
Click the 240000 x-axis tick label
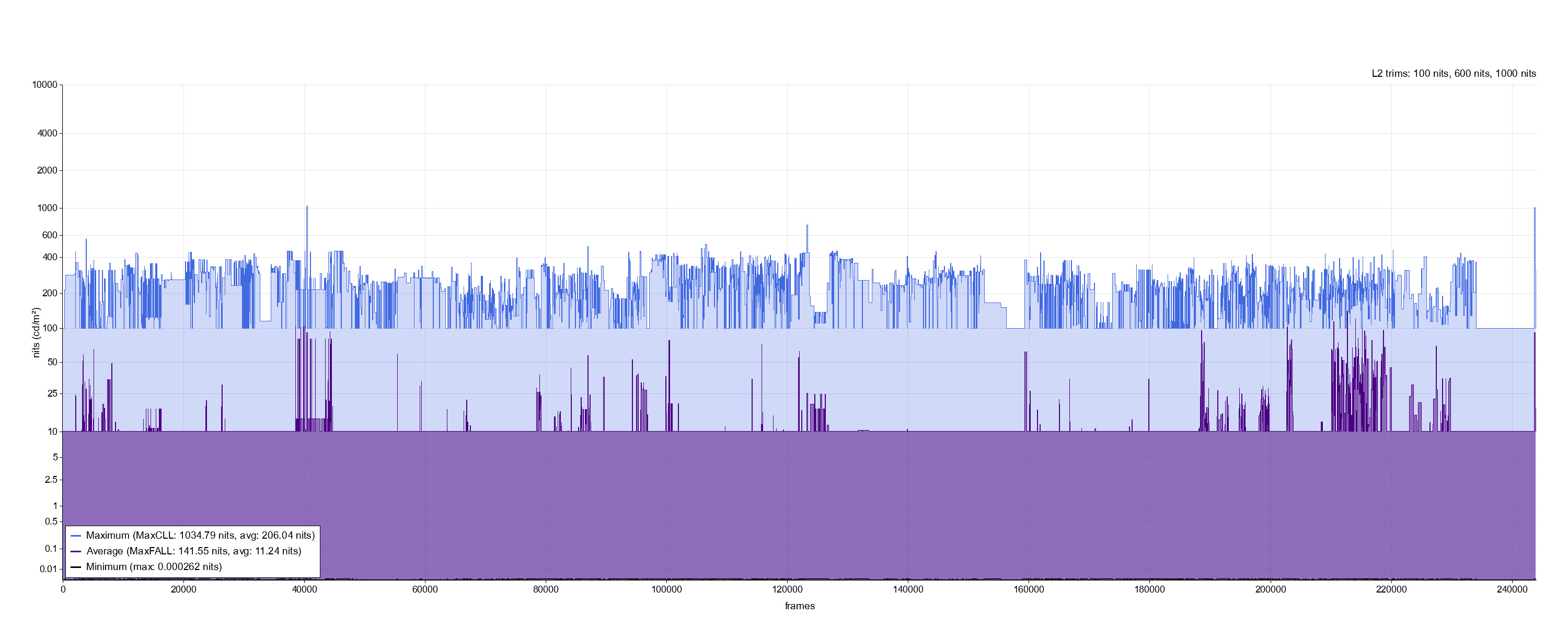[x=1512, y=589]
